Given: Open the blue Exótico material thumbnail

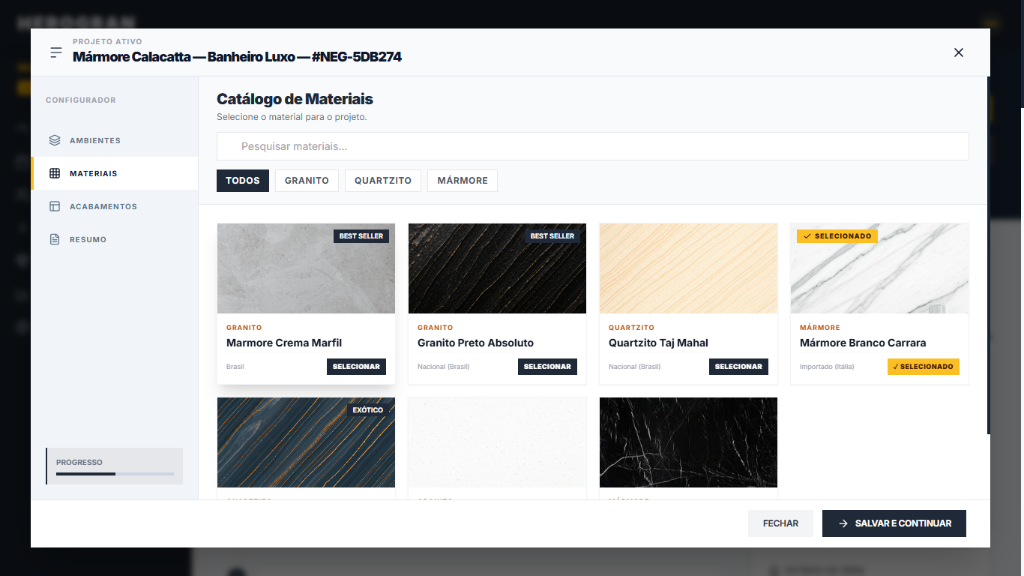Looking at the screenshot, I should point(306,442).
